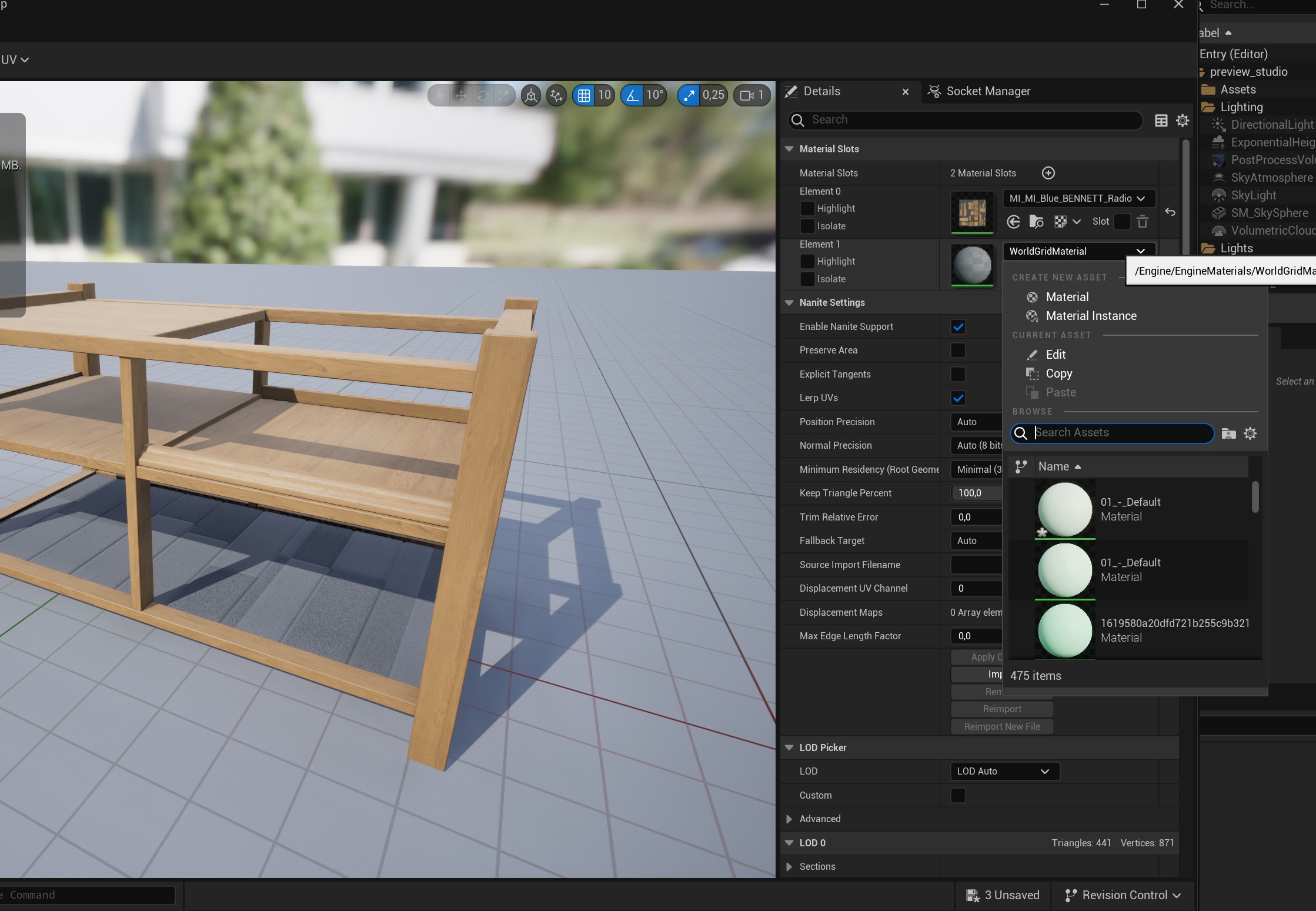Close the Details tab

tap(906, 92)
